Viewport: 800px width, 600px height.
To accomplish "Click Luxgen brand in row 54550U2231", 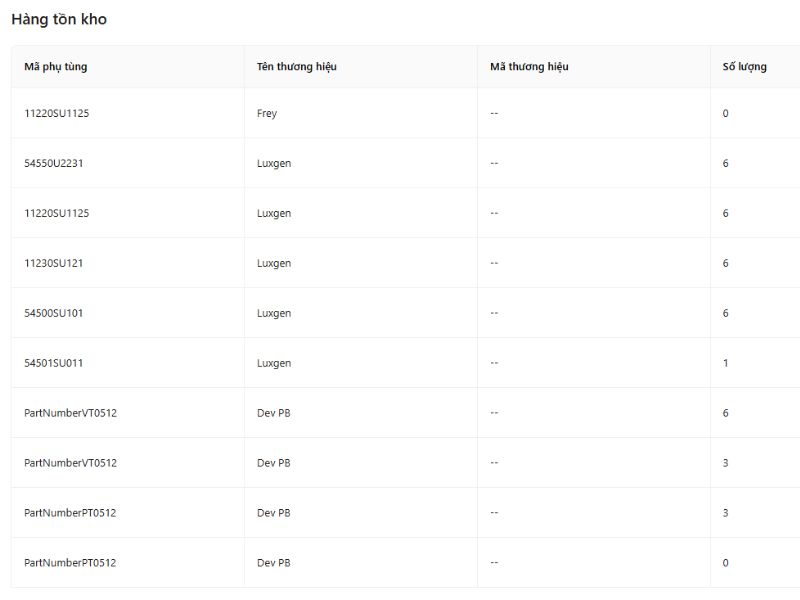I will (x=274, y=163).
